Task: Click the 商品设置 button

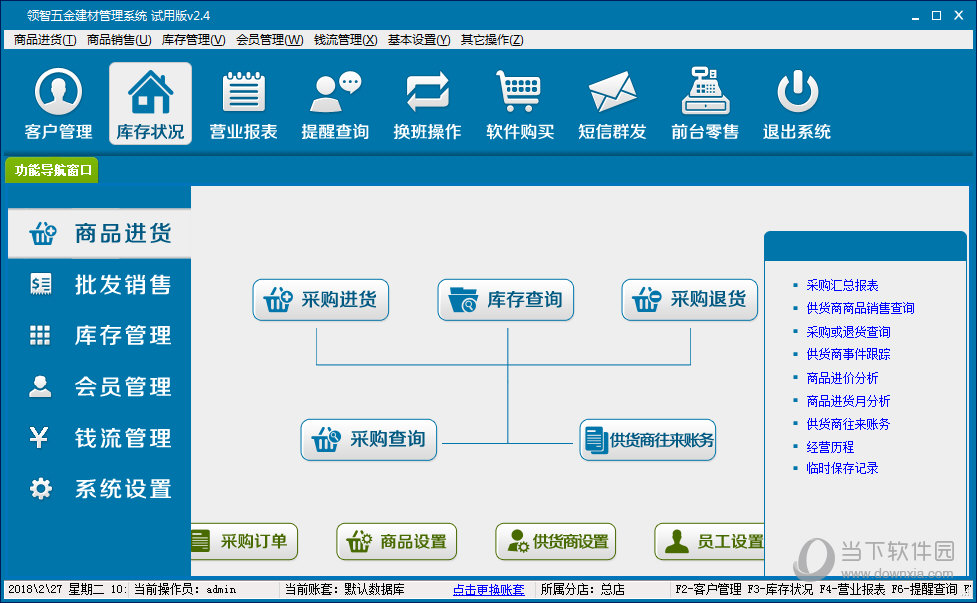Action: pyautogui.click(x=397, y=541)
